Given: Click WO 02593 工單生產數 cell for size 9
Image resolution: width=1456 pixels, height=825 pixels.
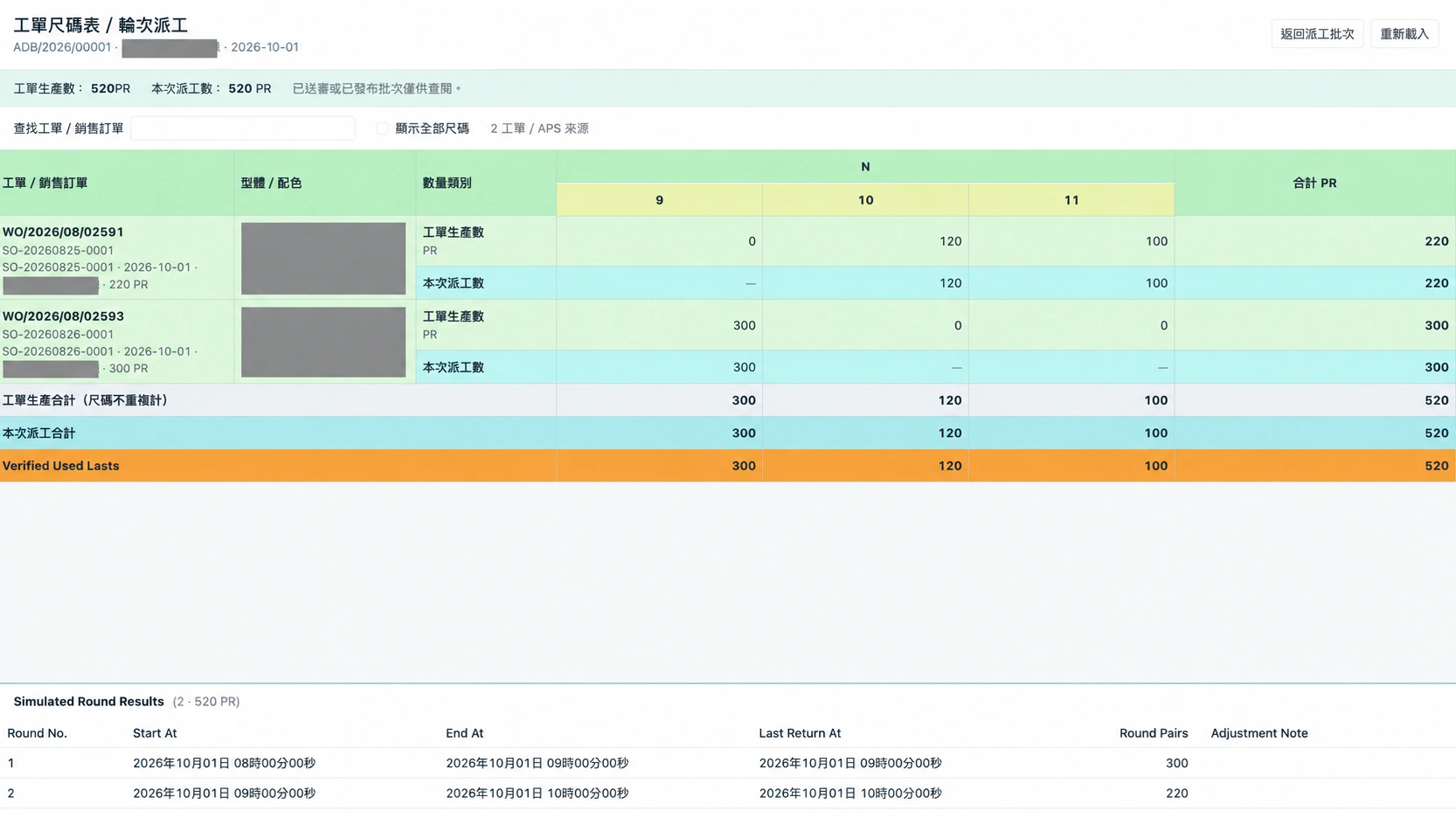Looking at the screenshot, I should point(660,325).
